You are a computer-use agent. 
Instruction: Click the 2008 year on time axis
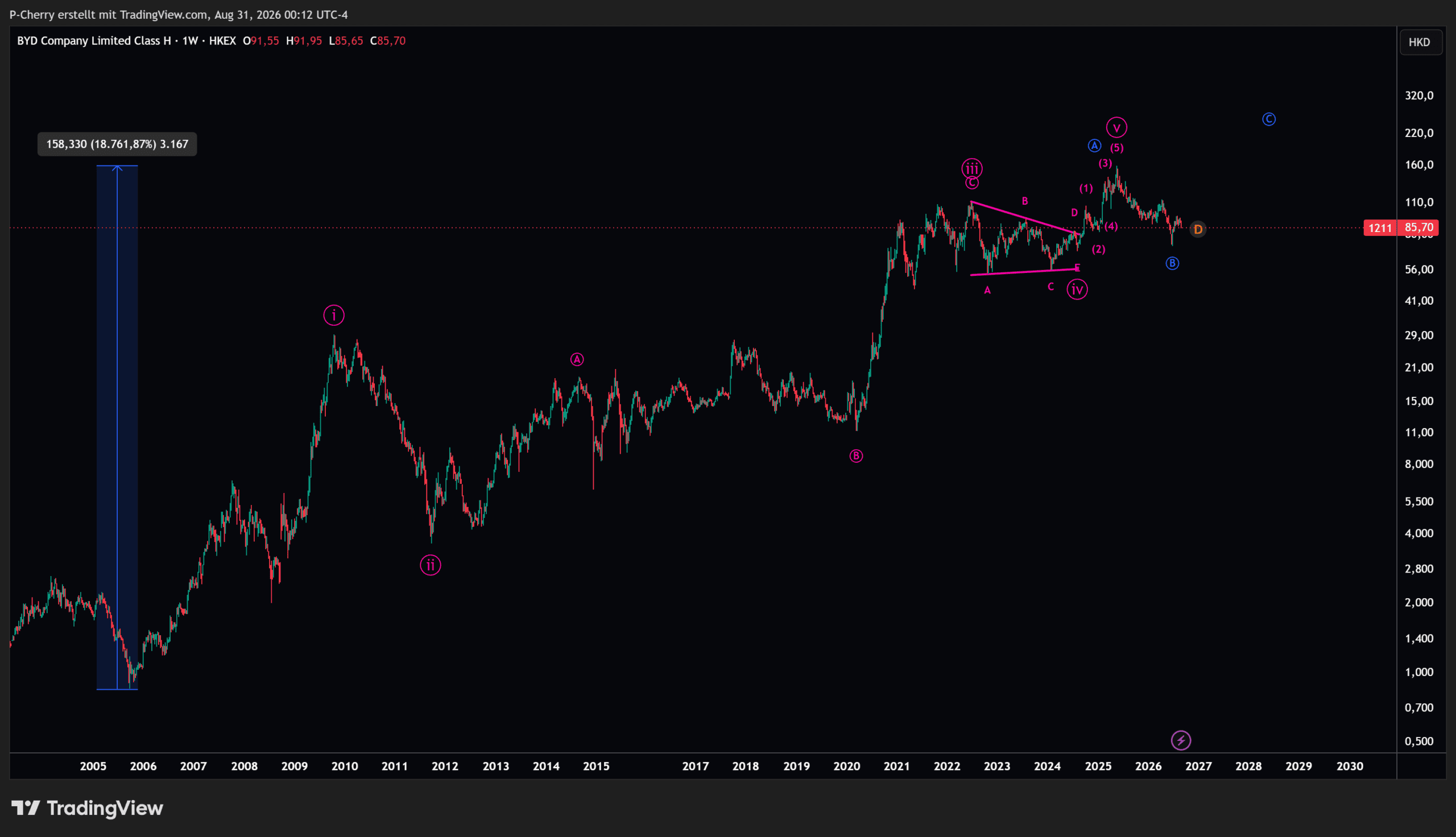[x=245, y=766]
